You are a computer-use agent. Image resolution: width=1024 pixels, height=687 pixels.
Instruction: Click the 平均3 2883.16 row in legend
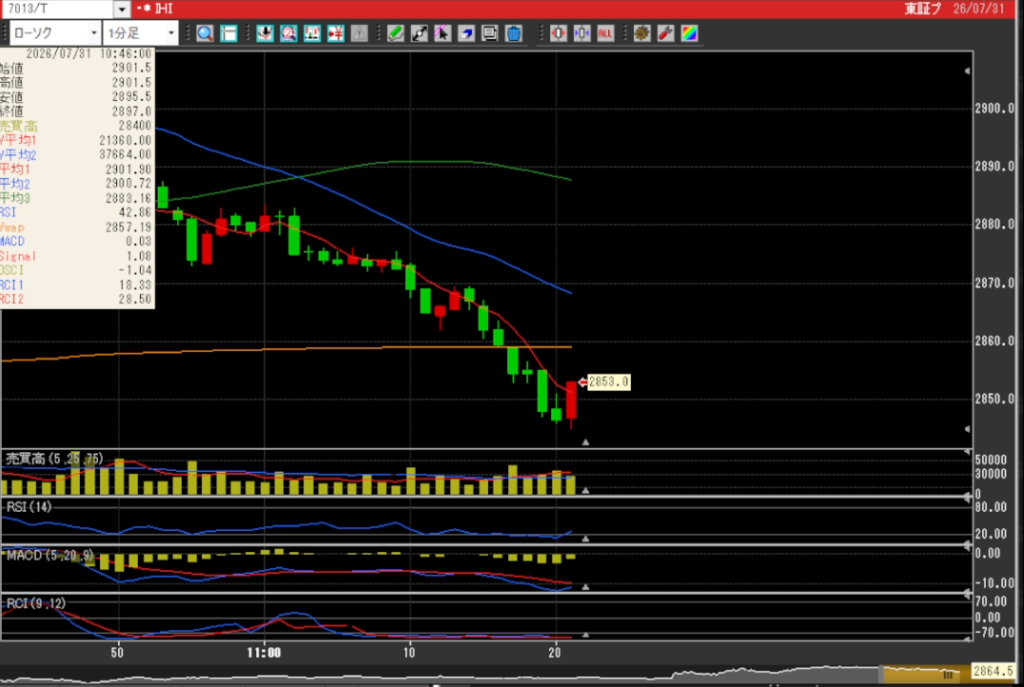[x=76, y=198]
